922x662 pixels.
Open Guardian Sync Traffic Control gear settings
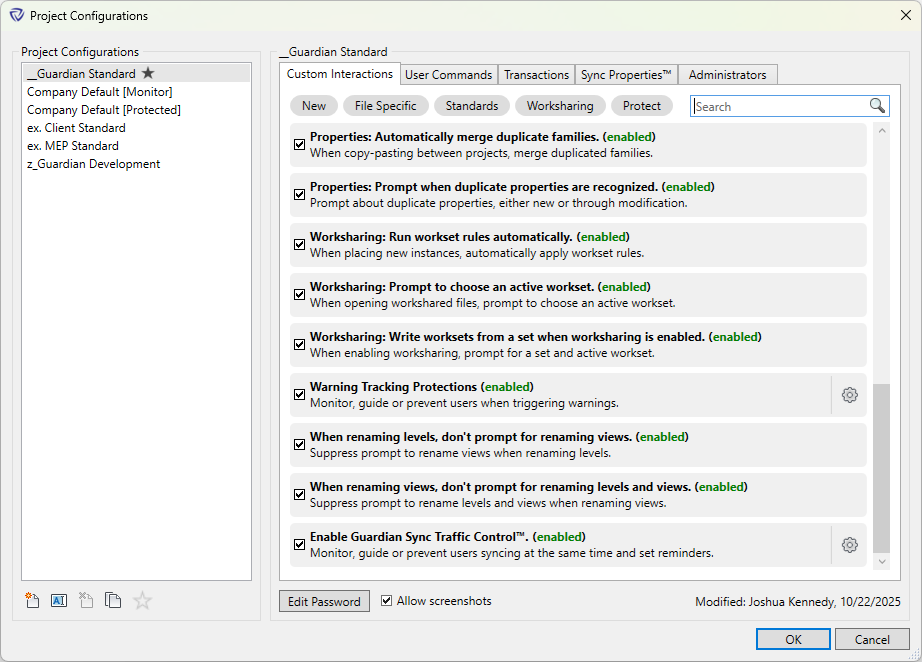pyautogui.click(x=849, y=544)
